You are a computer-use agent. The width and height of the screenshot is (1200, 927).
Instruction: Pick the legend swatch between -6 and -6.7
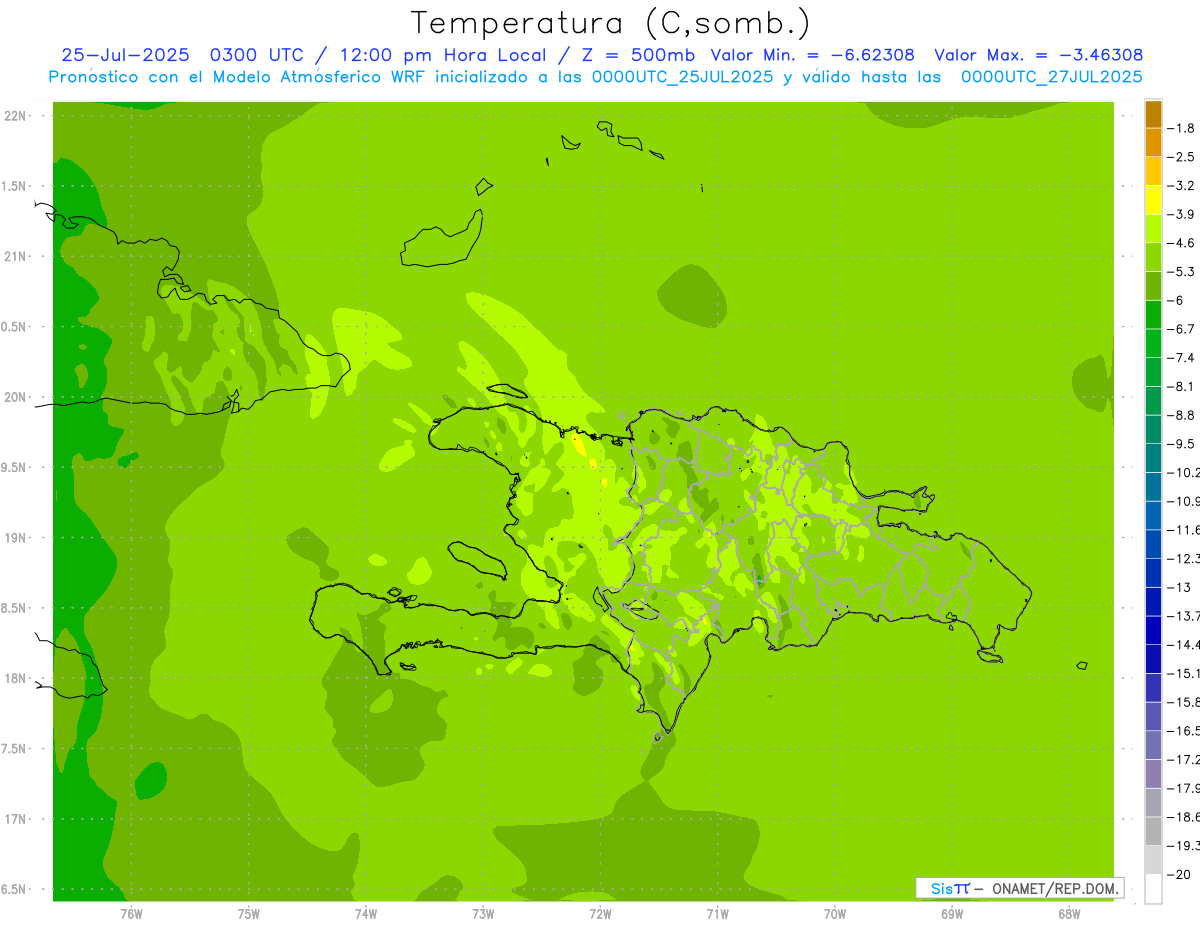pyautogui.click(x=1153, y=315)
